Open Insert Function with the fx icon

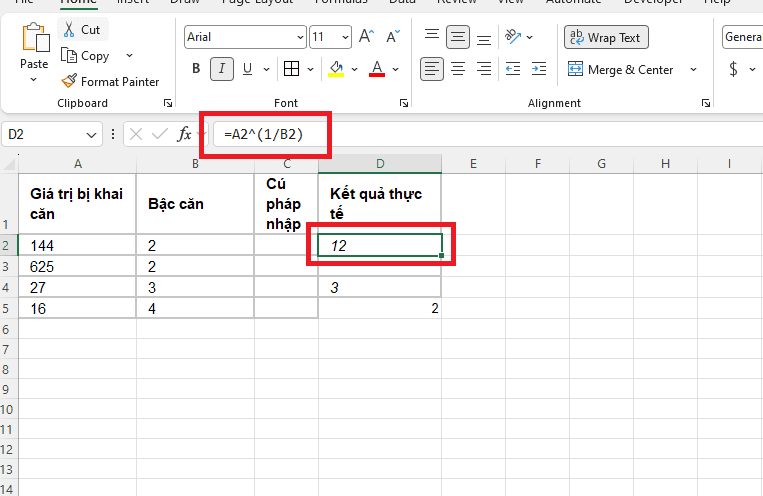tap(184, 134)
